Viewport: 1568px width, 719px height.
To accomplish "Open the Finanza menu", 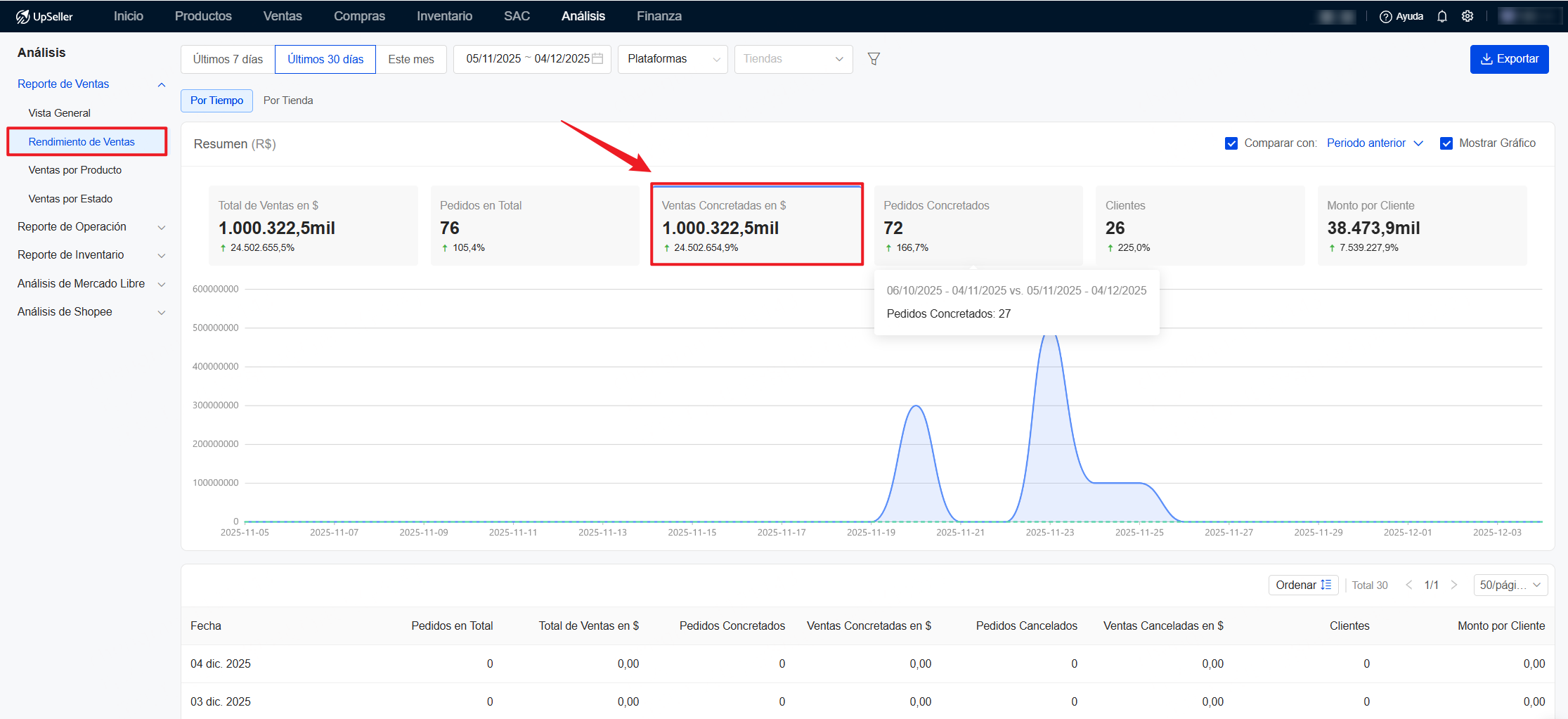I will 659,16.
